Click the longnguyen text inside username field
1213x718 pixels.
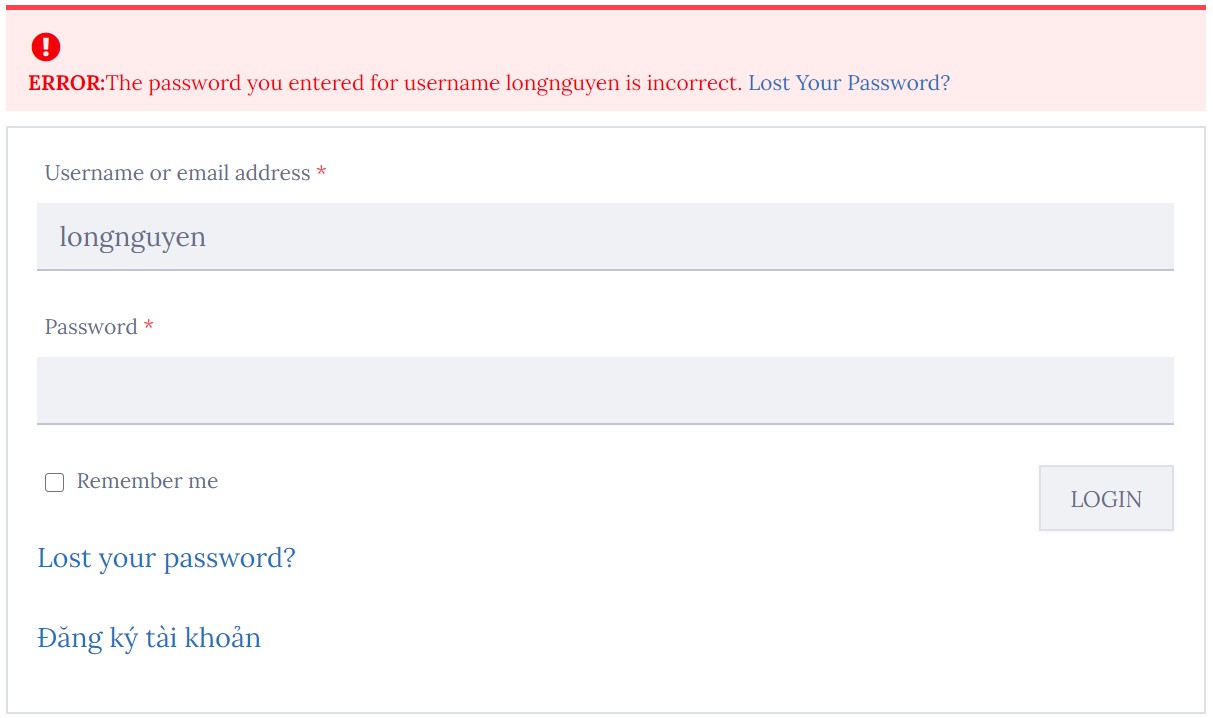[x=132, y=238]
